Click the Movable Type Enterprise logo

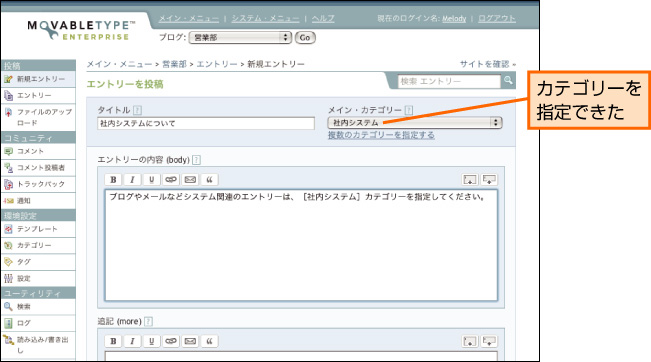81,30
